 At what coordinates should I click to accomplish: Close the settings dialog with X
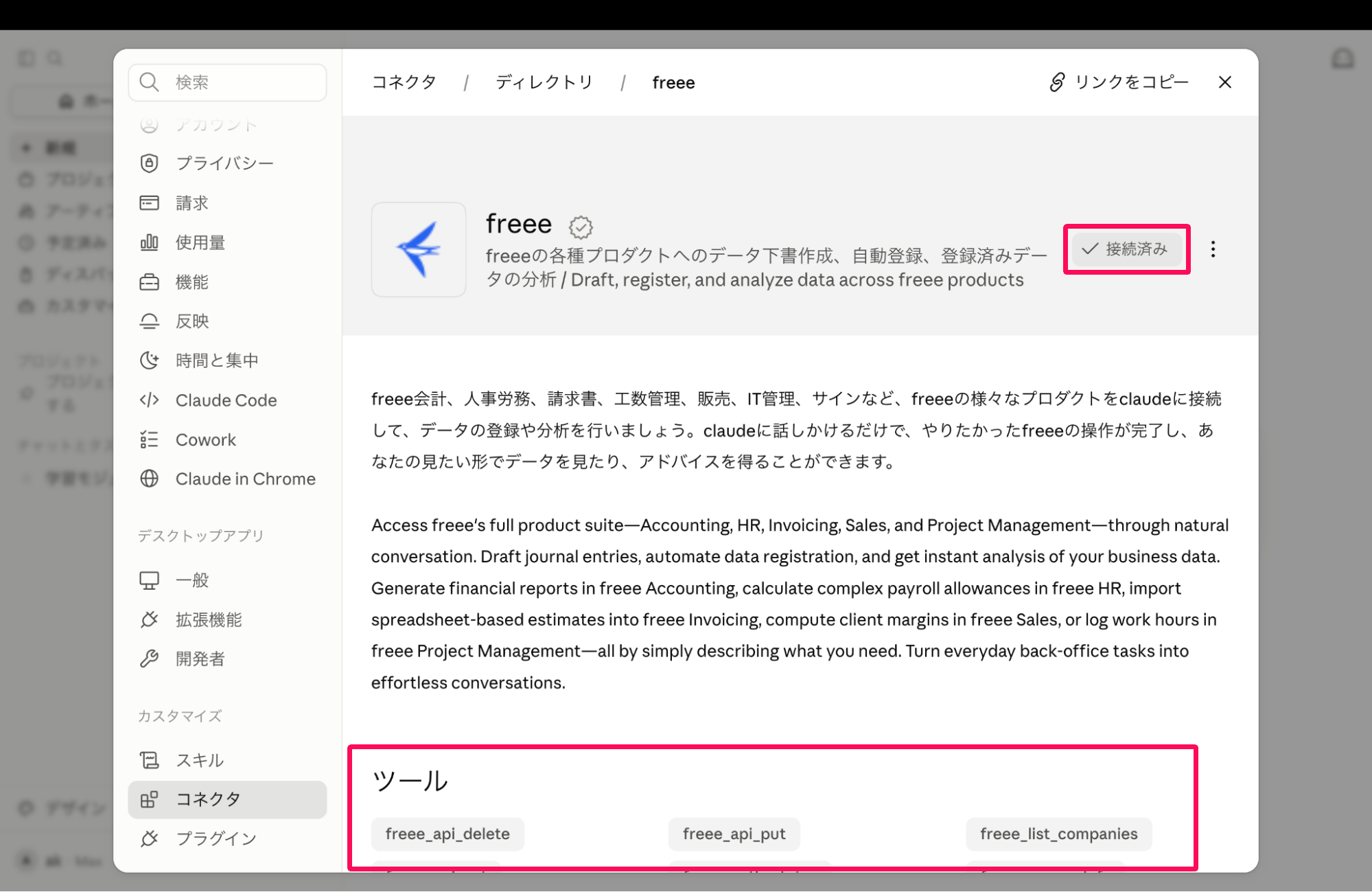(1225, 82)
